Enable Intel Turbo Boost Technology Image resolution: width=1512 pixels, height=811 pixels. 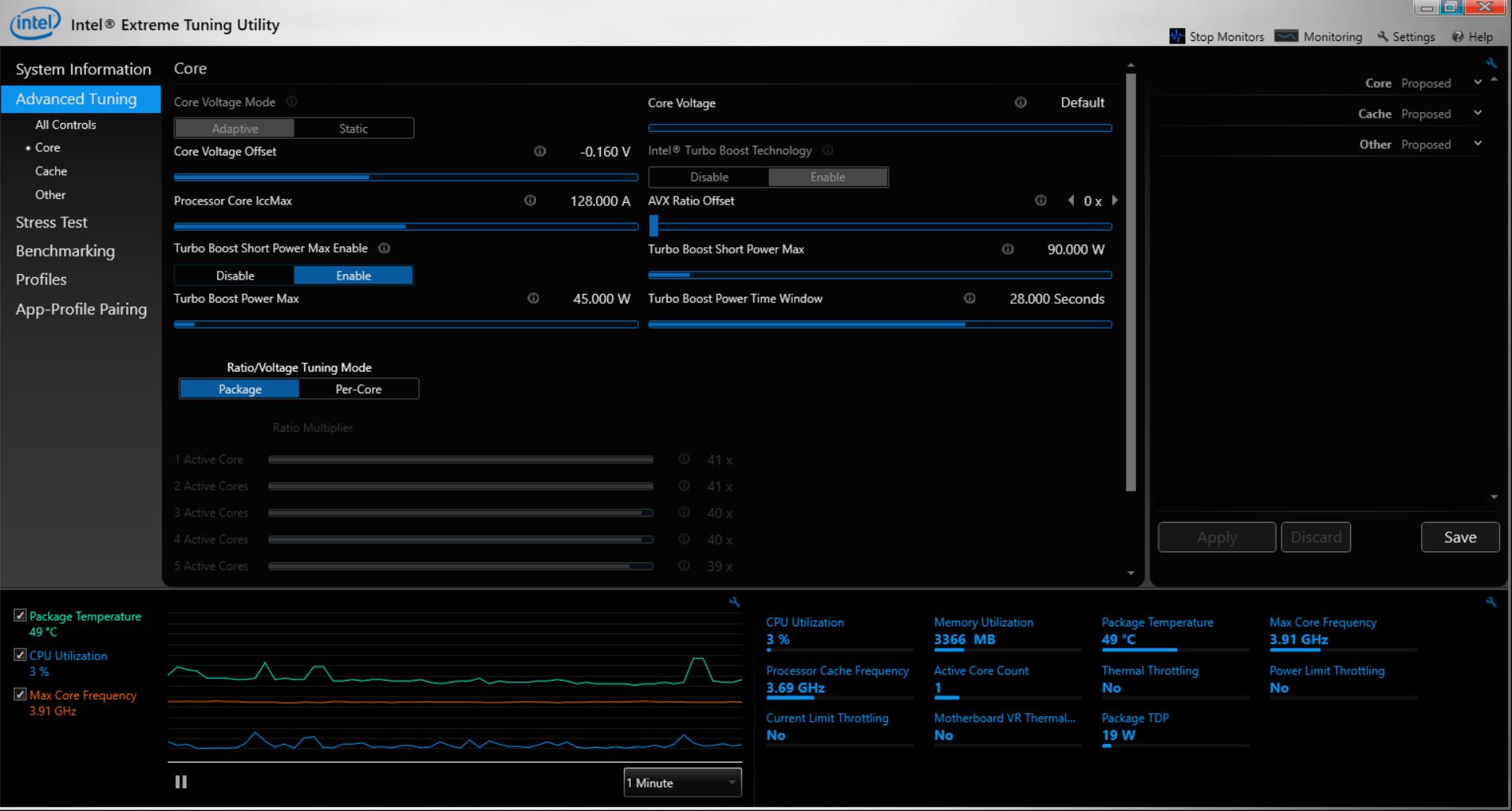827,177
